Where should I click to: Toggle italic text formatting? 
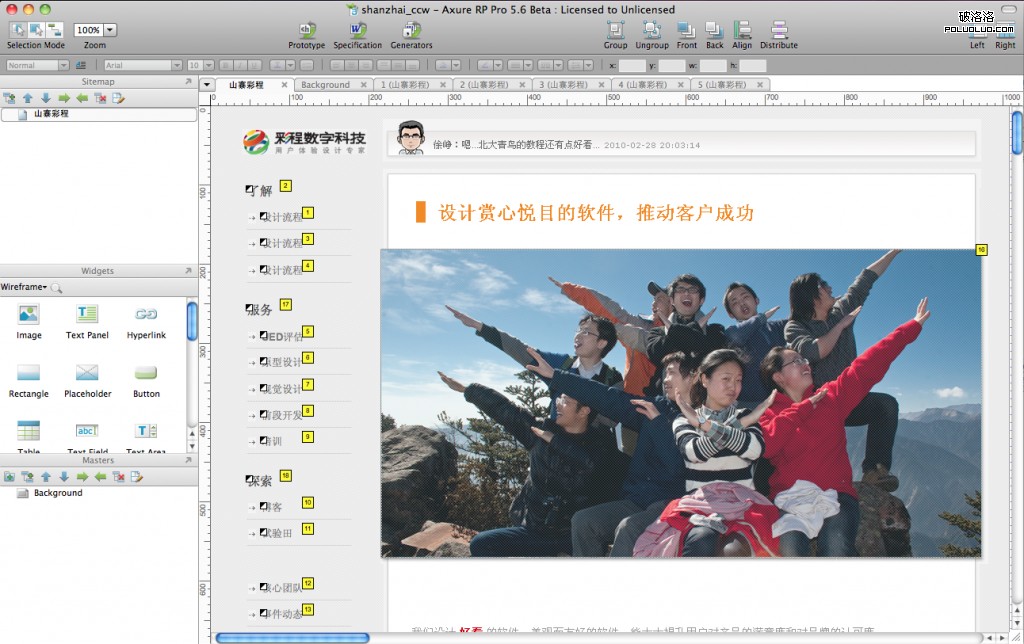(x=238, y=64)
